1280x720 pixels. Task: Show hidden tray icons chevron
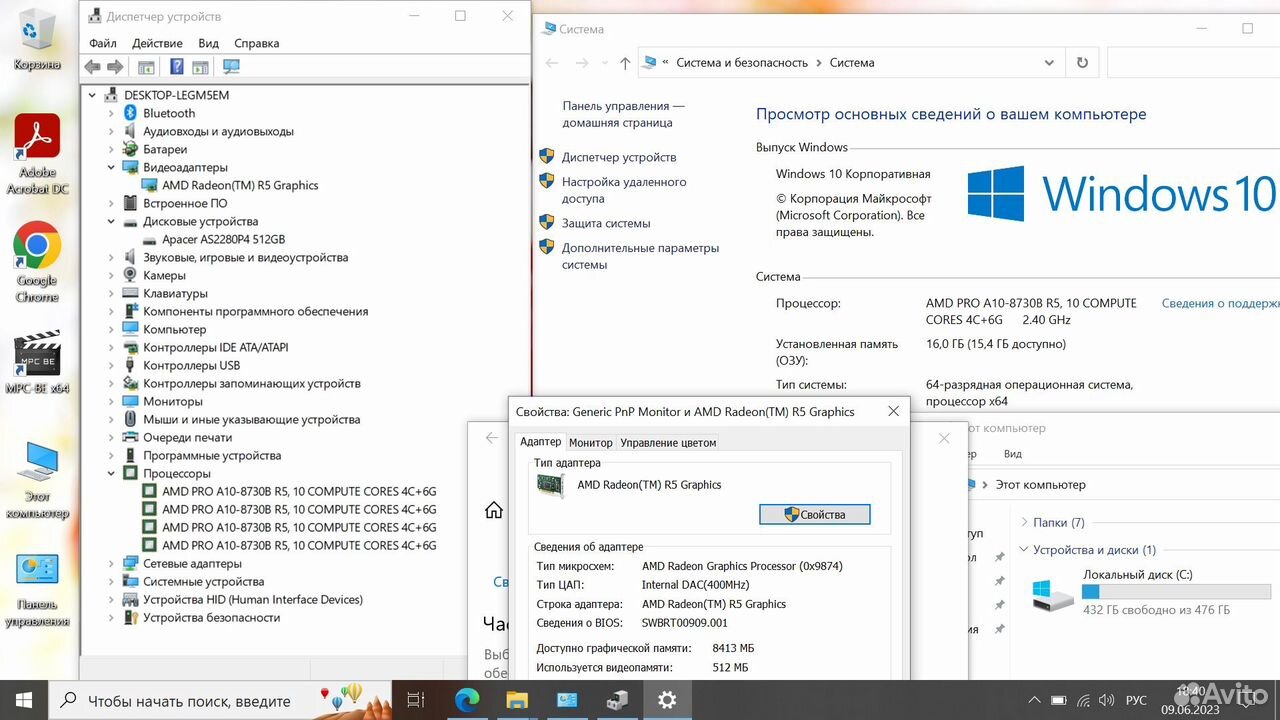tap(1035, 700)
